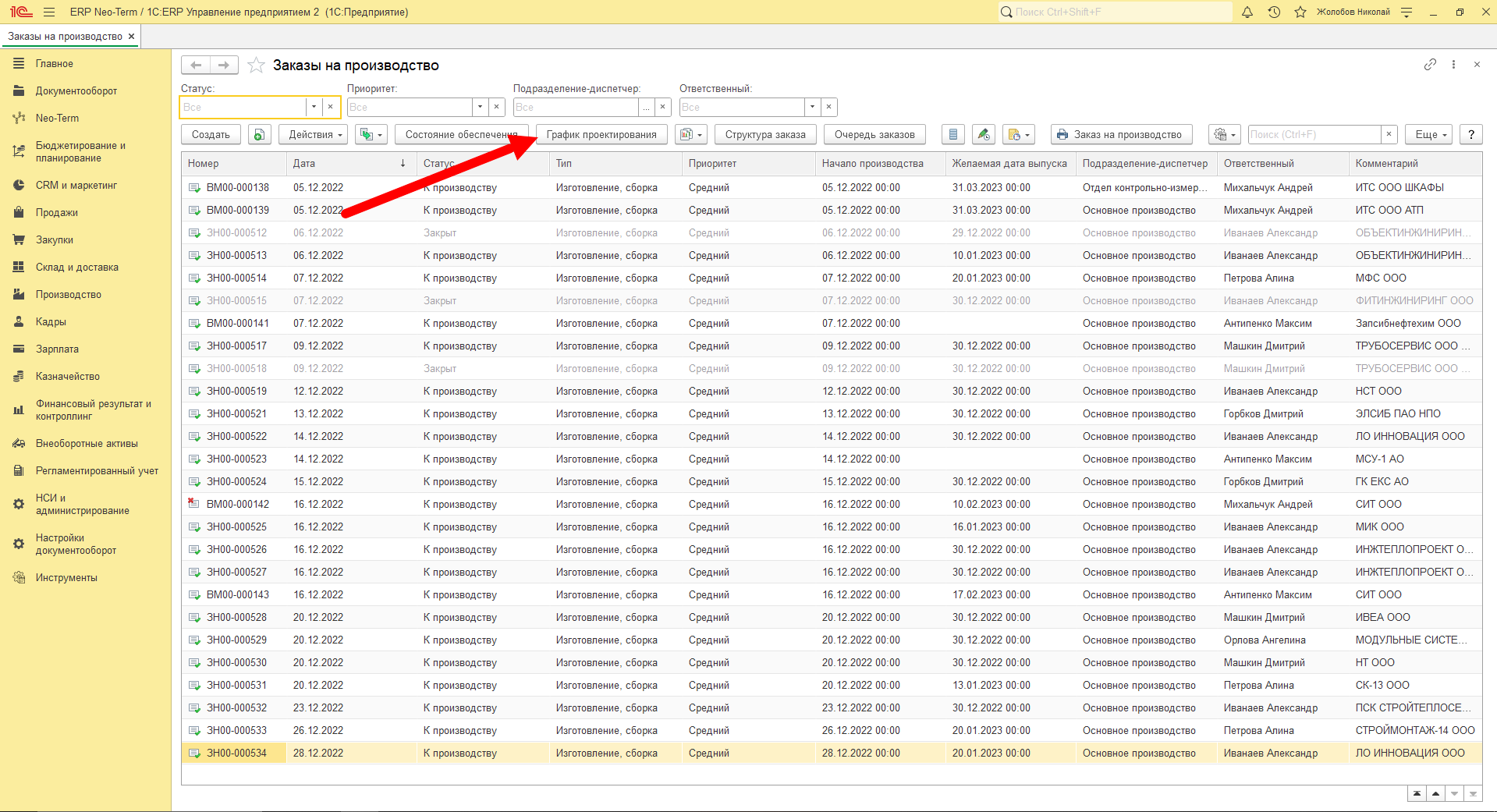Screen dimensions: 1497x812
Task: Expand the Приоритет filter dropdown
Action: coord(480,107)
